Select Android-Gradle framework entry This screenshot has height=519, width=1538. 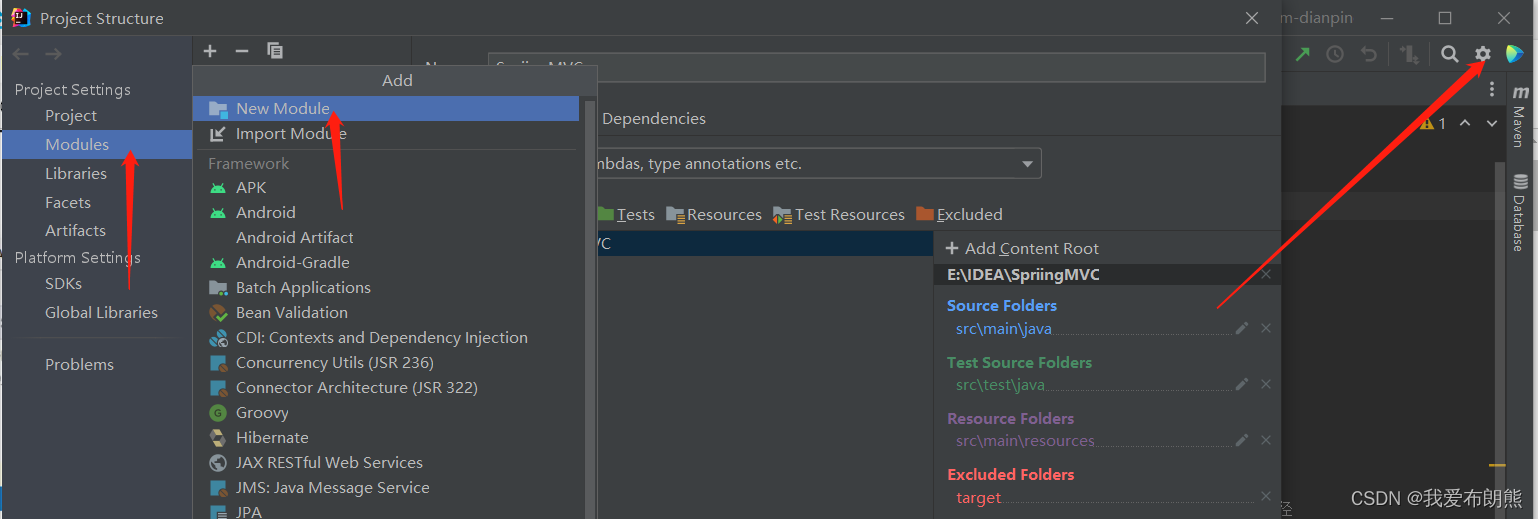386,262
